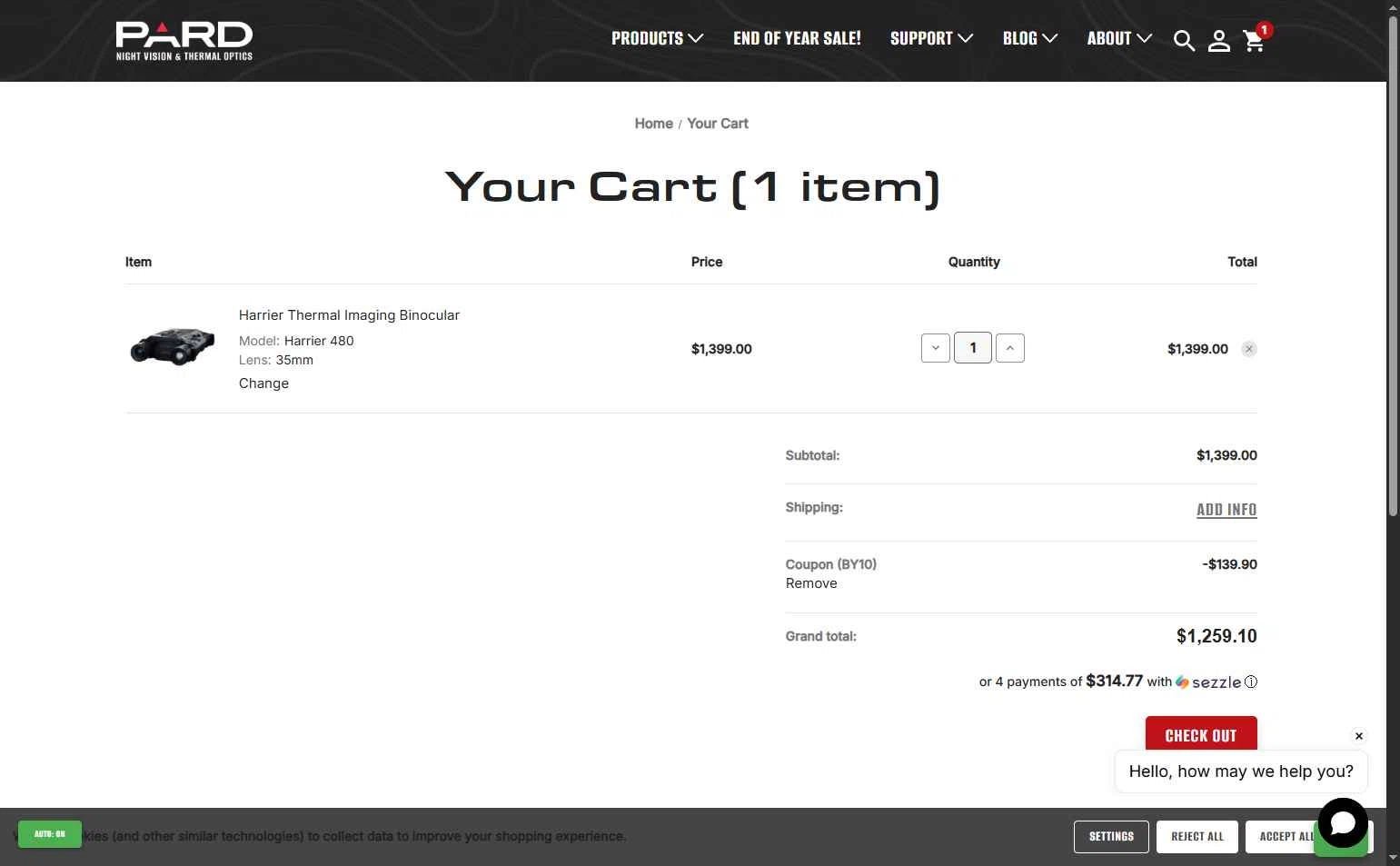The image size is (1400, 866).
Task: Decrease quantity with the down arrow
Action: 936,348
